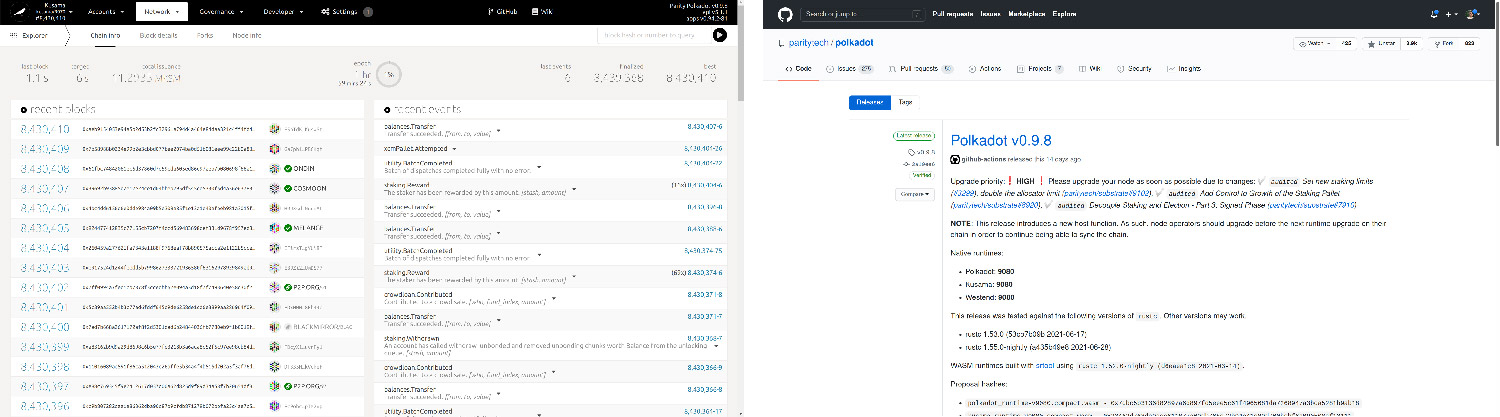Open block number 8,430,409 link

(x=44, y=149)
